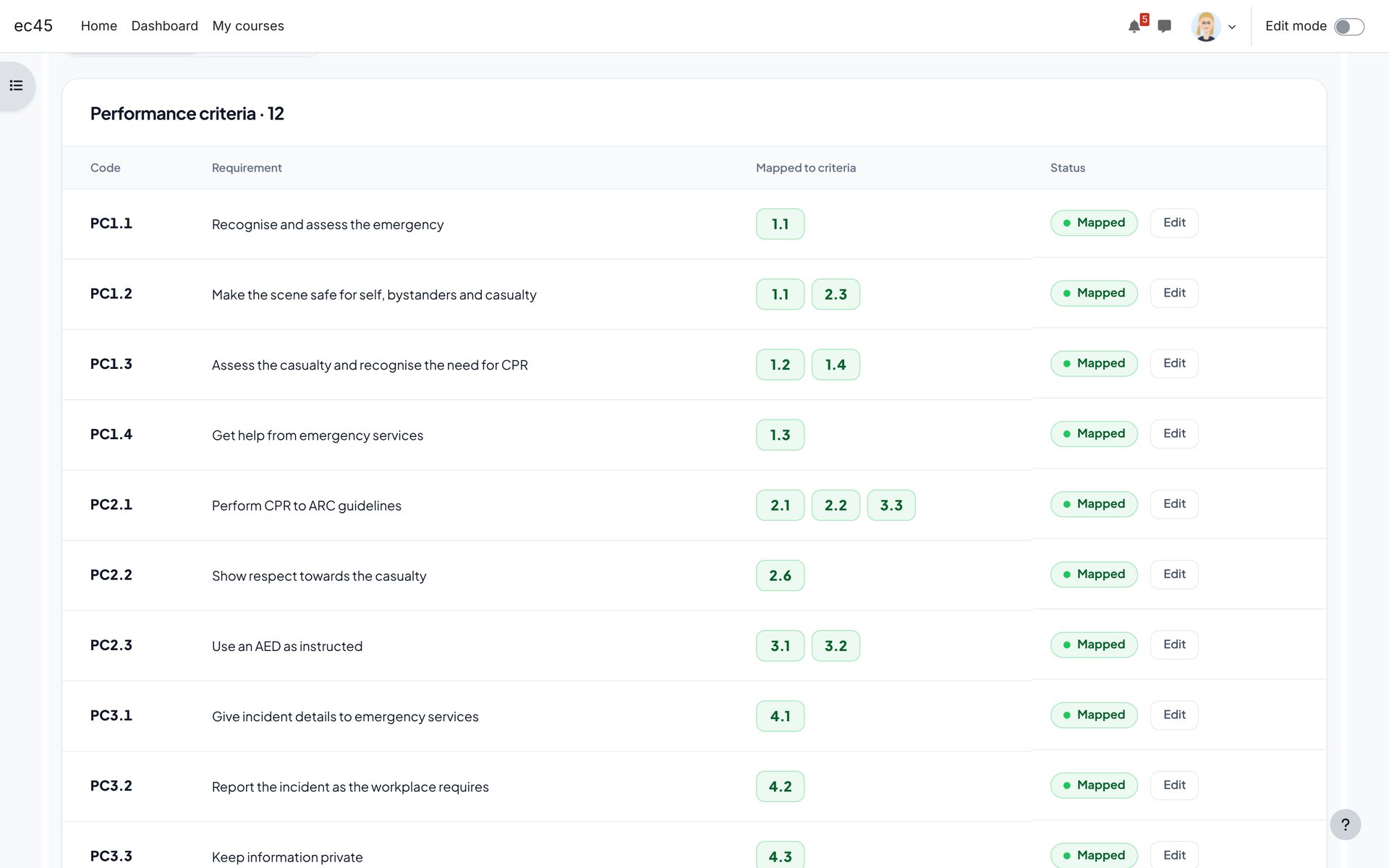Click Edit for PC2.1

click(x=1174, y=503)
